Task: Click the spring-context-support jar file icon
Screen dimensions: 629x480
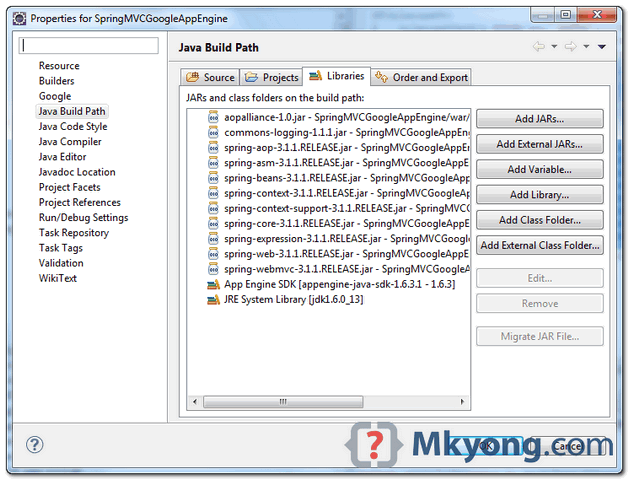Action: coord(213,209)
